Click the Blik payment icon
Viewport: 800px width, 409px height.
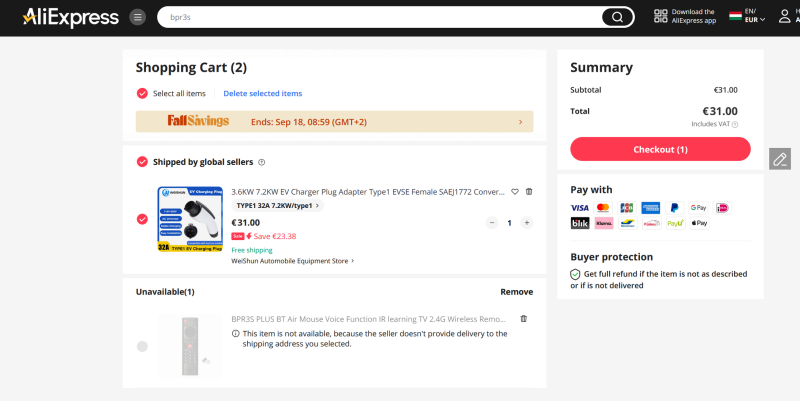[580, 223]
